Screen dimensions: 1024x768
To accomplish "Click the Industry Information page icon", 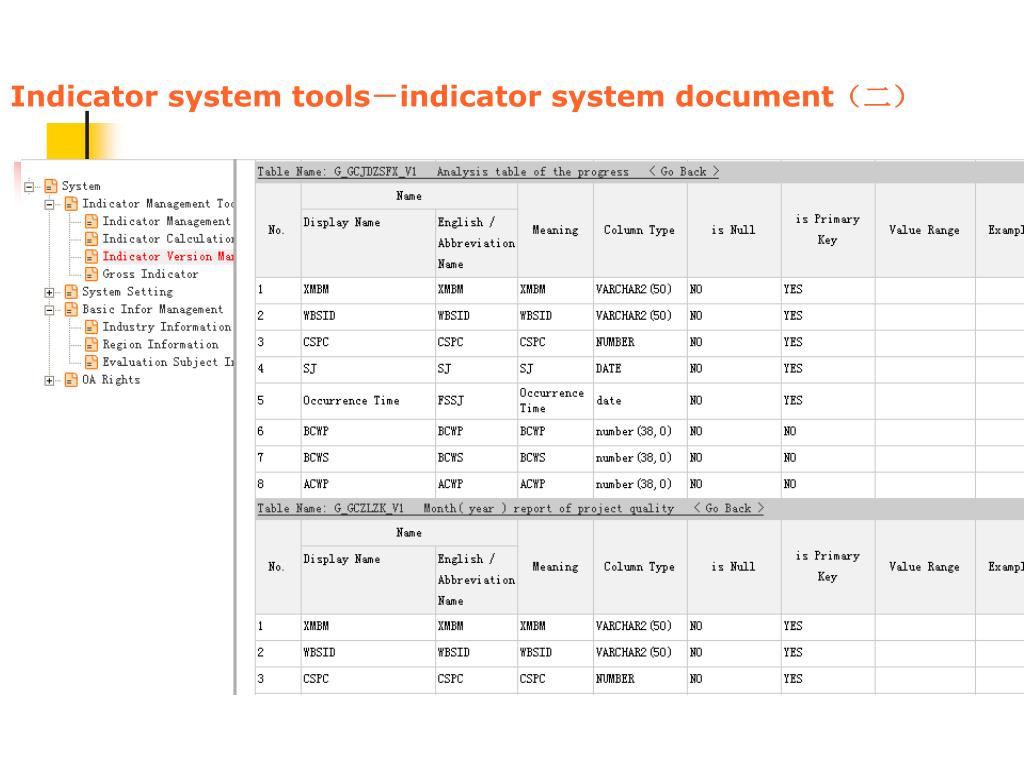I will [x=91, y=327].
